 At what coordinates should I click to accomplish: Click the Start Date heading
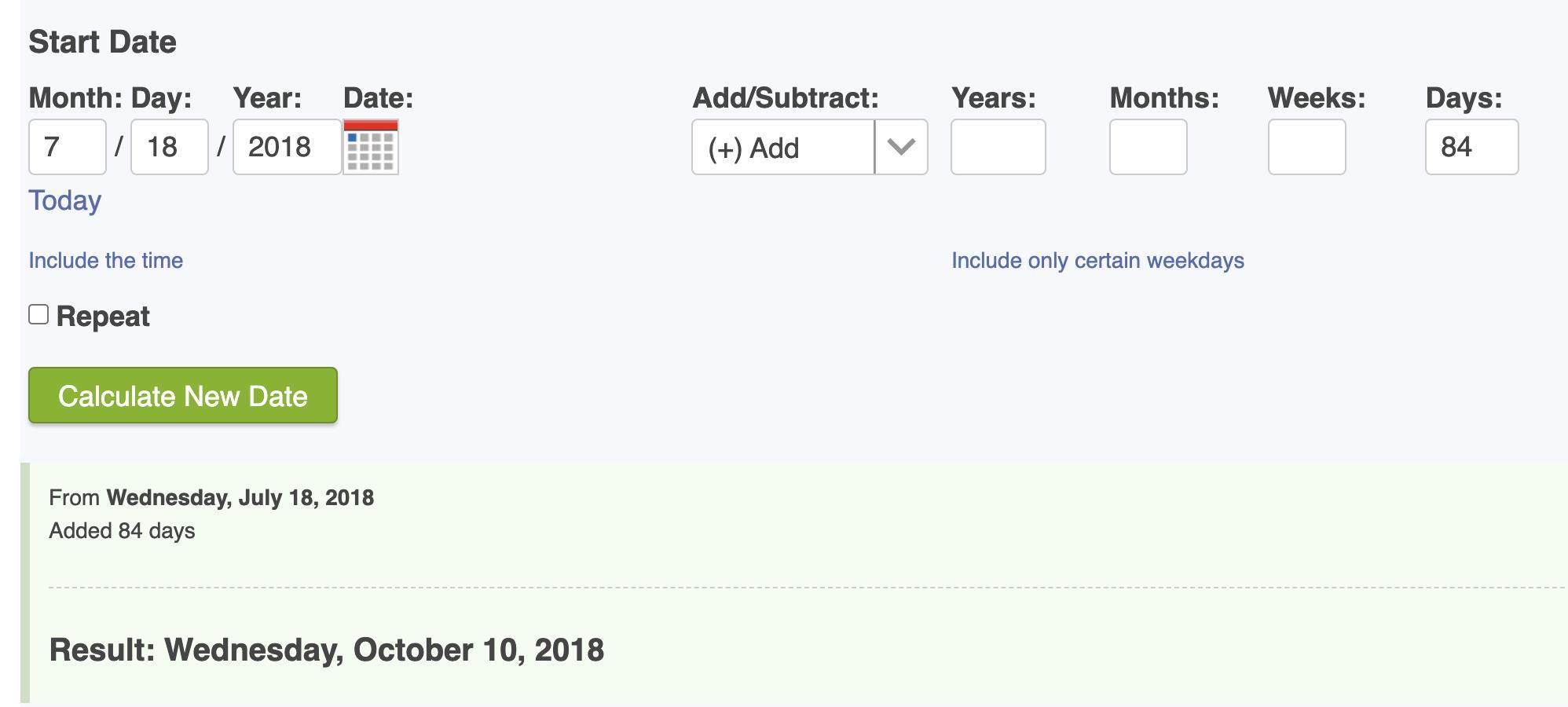[103, 42]
